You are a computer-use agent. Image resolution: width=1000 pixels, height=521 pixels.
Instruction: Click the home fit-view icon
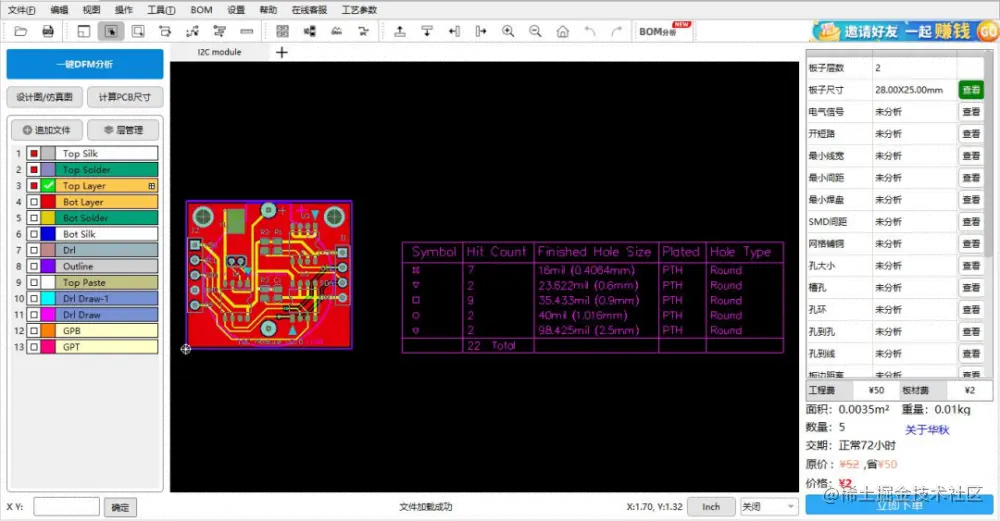[562, 31]
